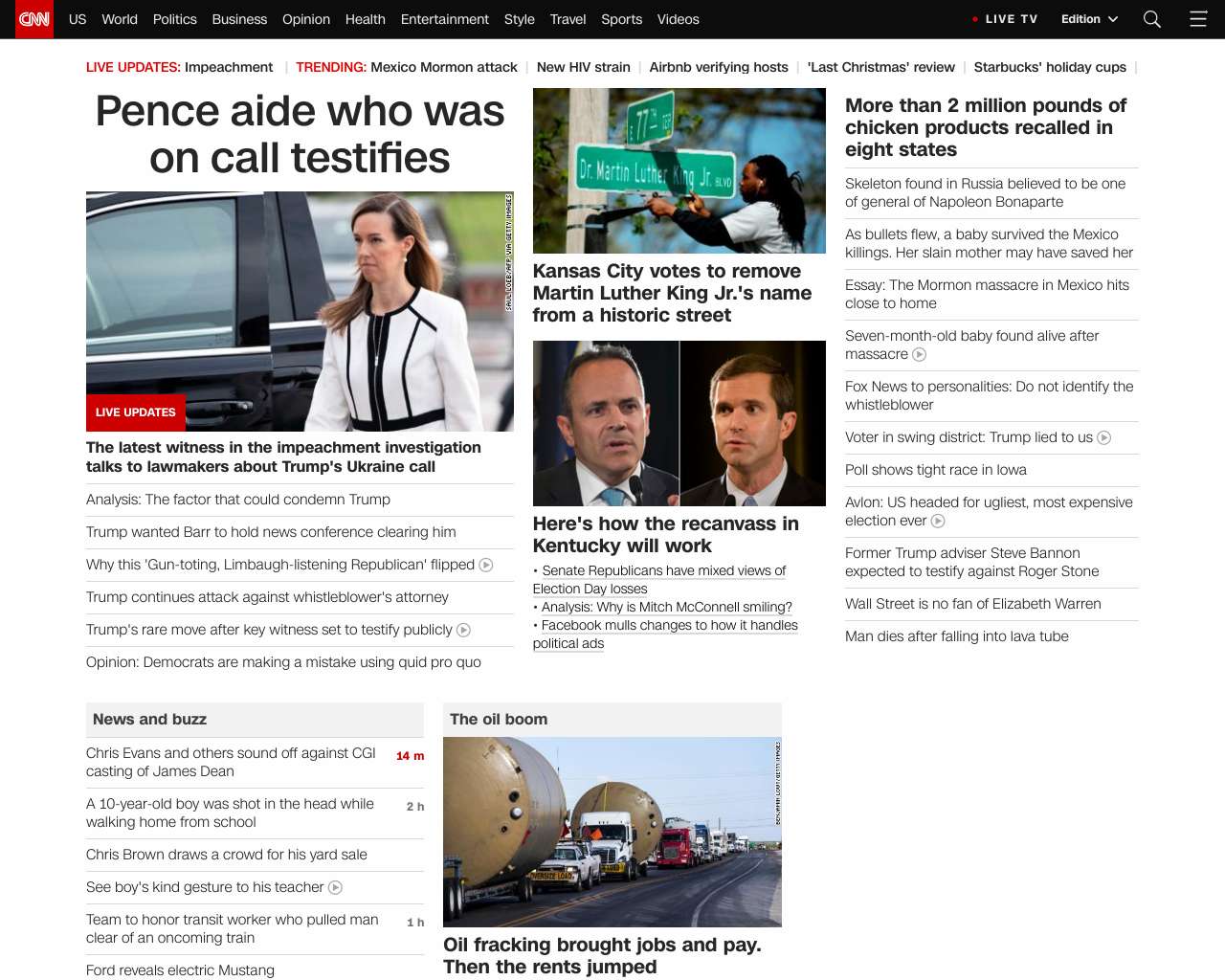Go to Style section
Viewport: 1225px width, 980px height.
[520, 19]
